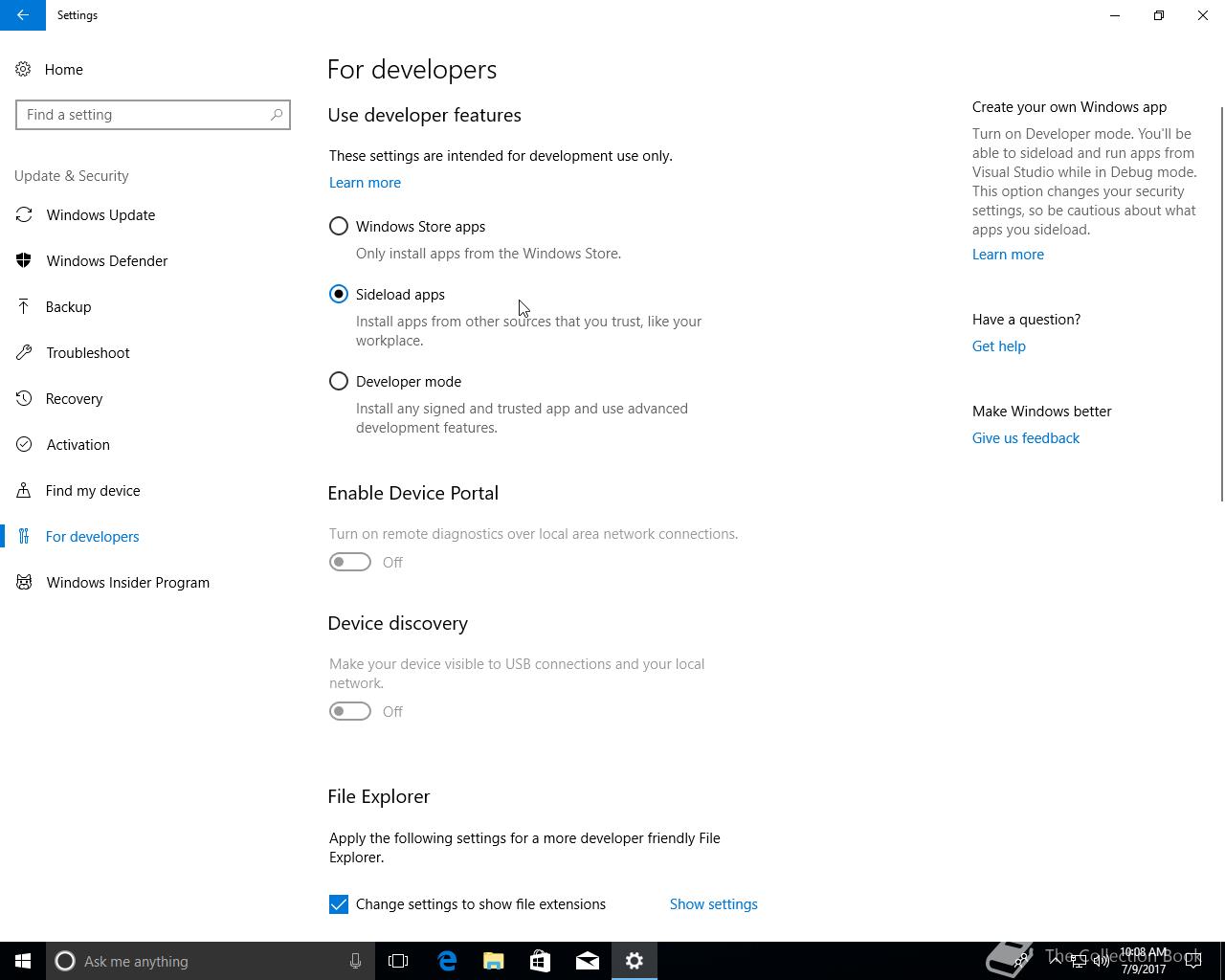
Task: Click the Cortana circle icon
Action: (x=65, y=961)
